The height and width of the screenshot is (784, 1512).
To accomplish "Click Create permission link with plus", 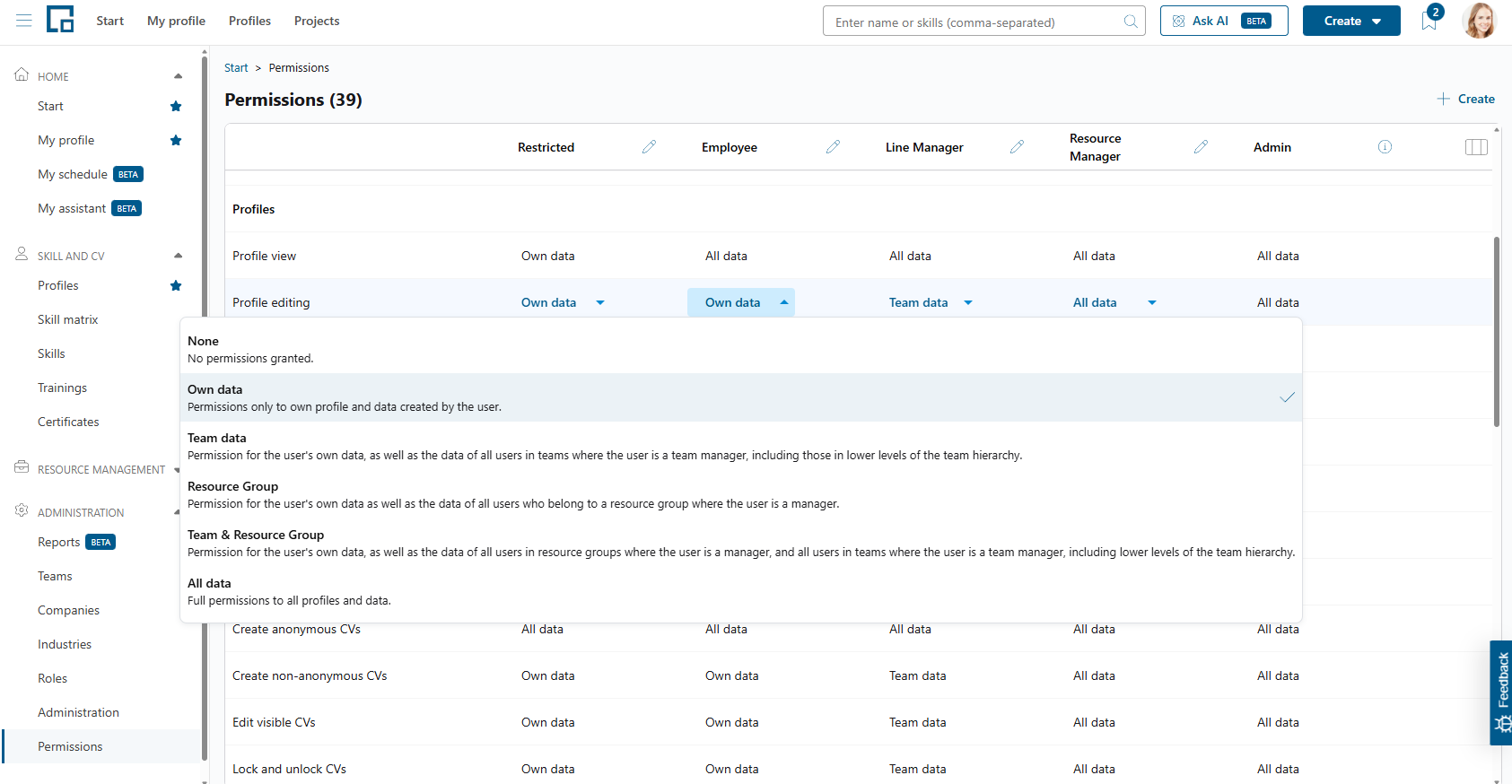I will pyautogui.click(x=1465, y=99).
